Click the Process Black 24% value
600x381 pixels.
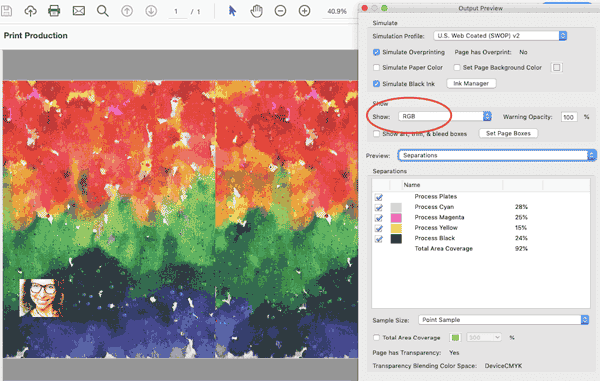(x=521, y=238)
